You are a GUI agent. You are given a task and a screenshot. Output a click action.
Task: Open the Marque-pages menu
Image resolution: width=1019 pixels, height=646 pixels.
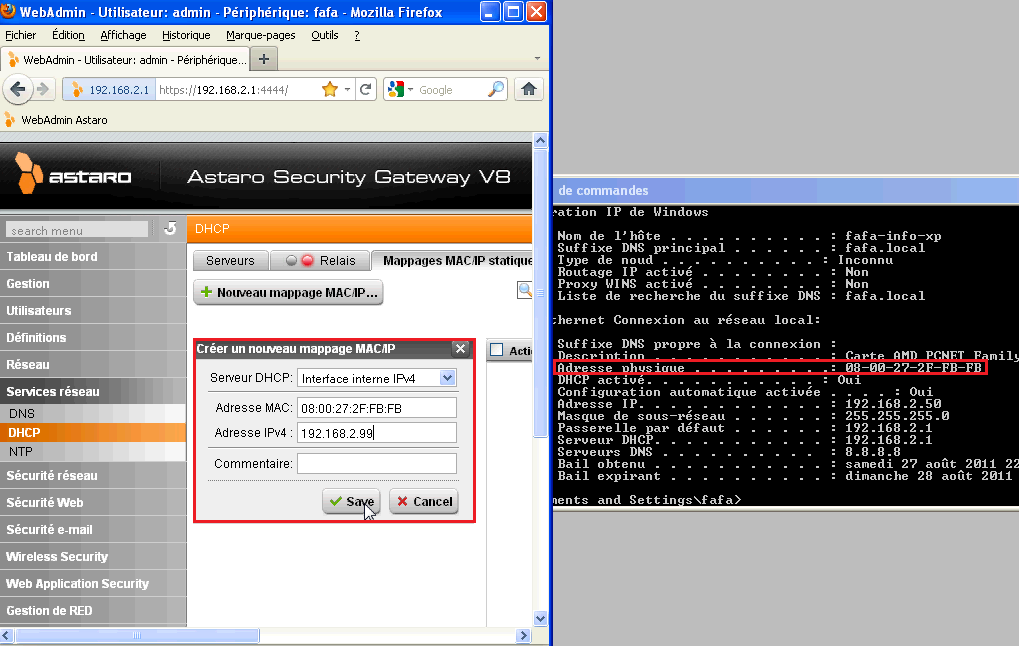click(x=261, y=35)
